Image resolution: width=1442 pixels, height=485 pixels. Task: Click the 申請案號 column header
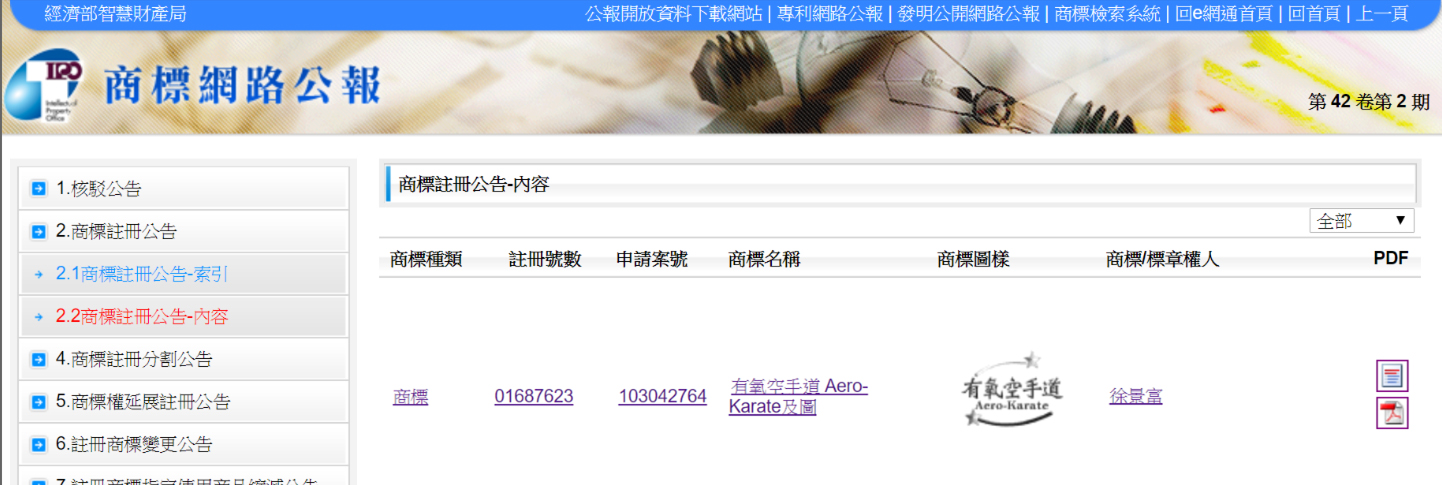coord(652,260)
